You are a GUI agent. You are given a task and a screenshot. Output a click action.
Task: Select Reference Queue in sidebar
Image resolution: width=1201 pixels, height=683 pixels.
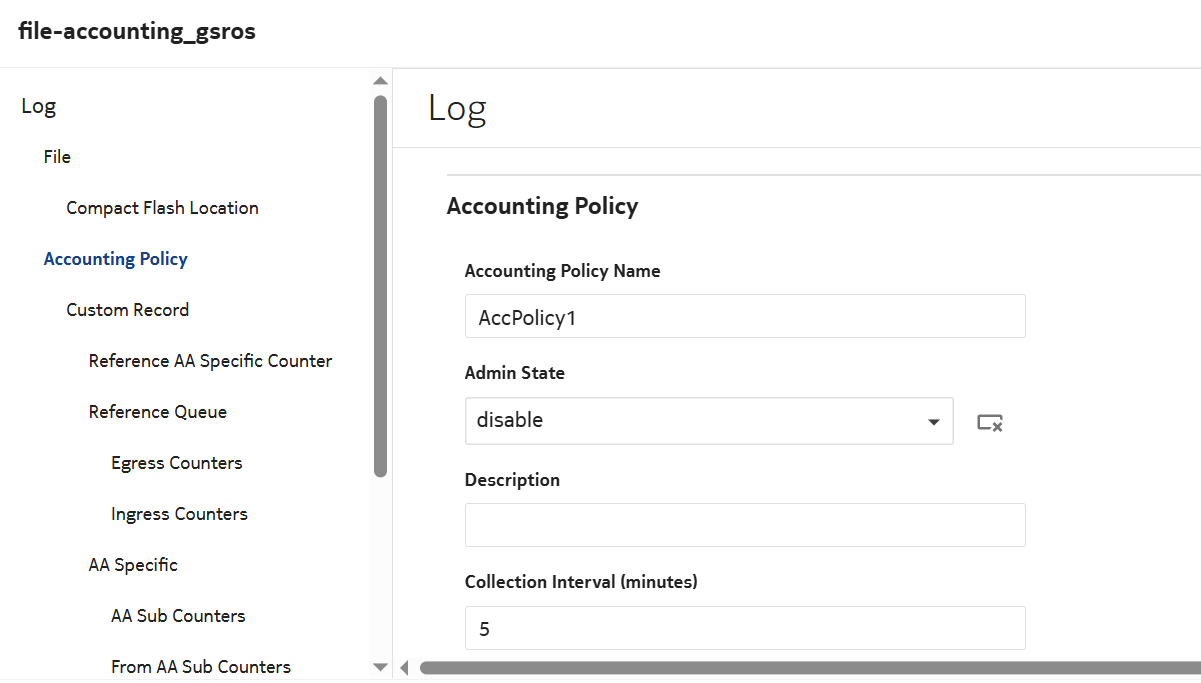pyautogui.click(x=157, y=412)
